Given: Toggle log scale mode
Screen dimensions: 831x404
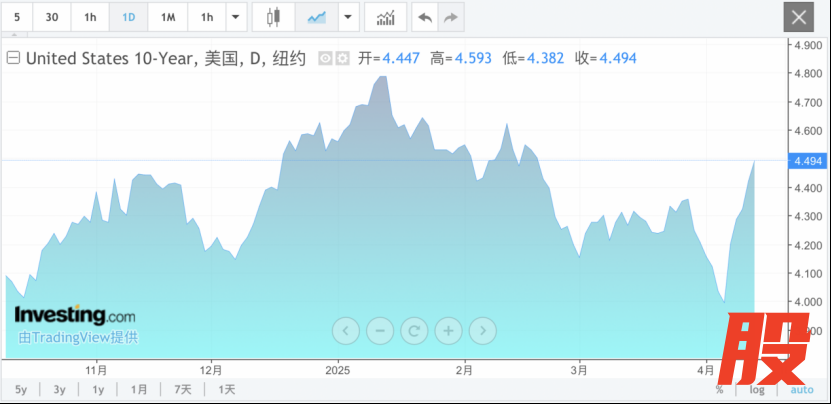Looking at the screenshot, I should click(757, 389).
